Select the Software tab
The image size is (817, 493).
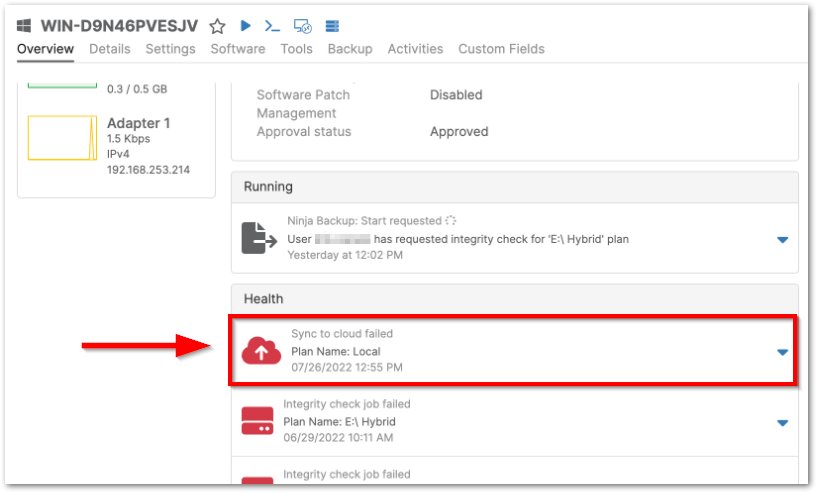pos(238,49)
